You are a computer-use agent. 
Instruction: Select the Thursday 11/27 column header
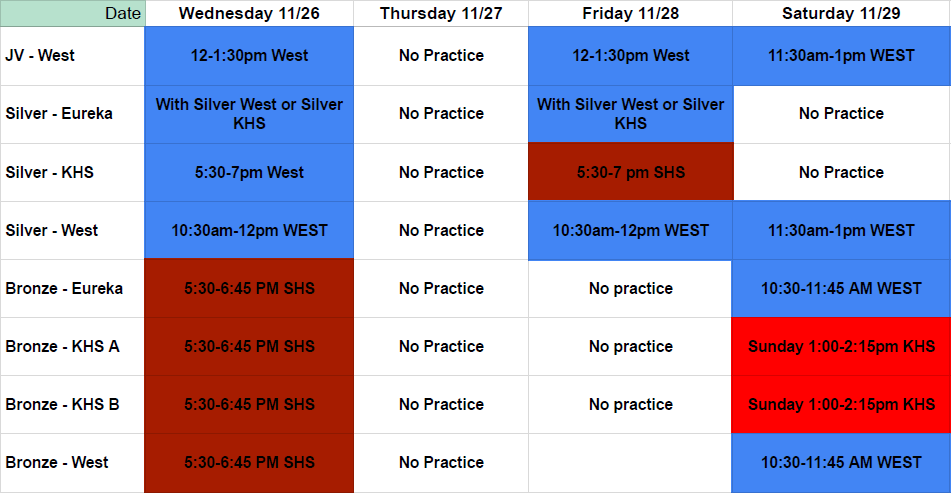pyautogui.click(x=441, y=13)
